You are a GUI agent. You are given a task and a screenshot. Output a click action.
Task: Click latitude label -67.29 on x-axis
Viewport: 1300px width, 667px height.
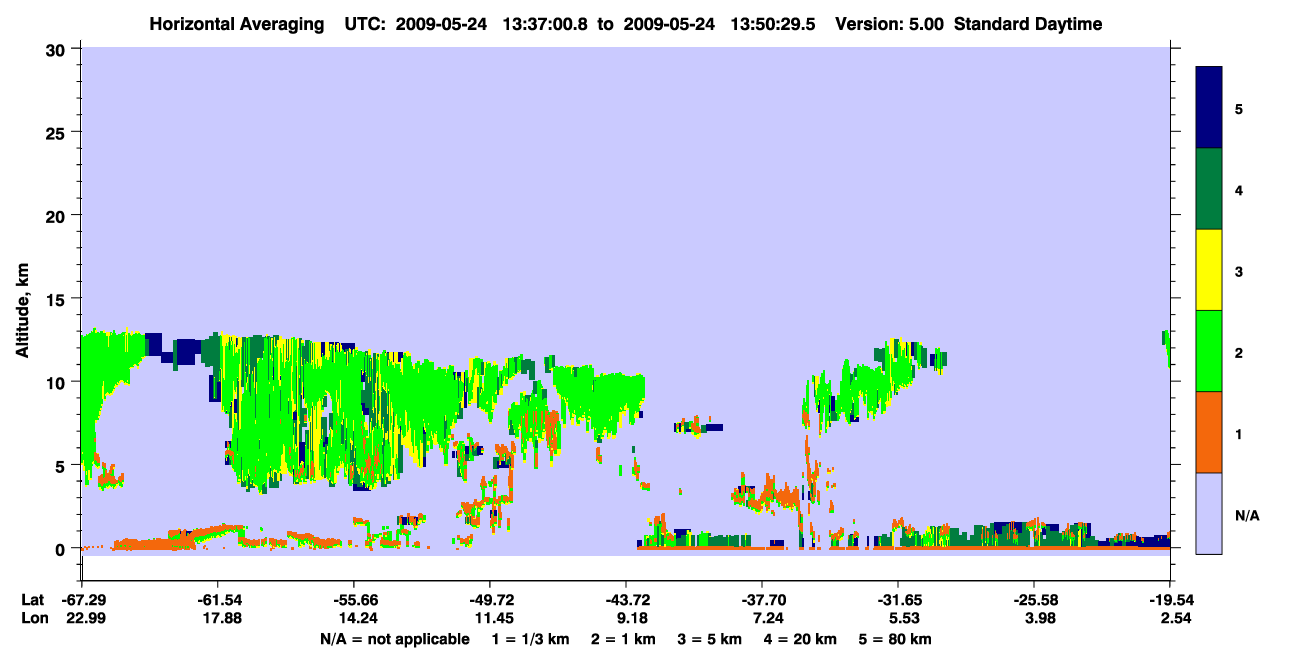(82, 600)
